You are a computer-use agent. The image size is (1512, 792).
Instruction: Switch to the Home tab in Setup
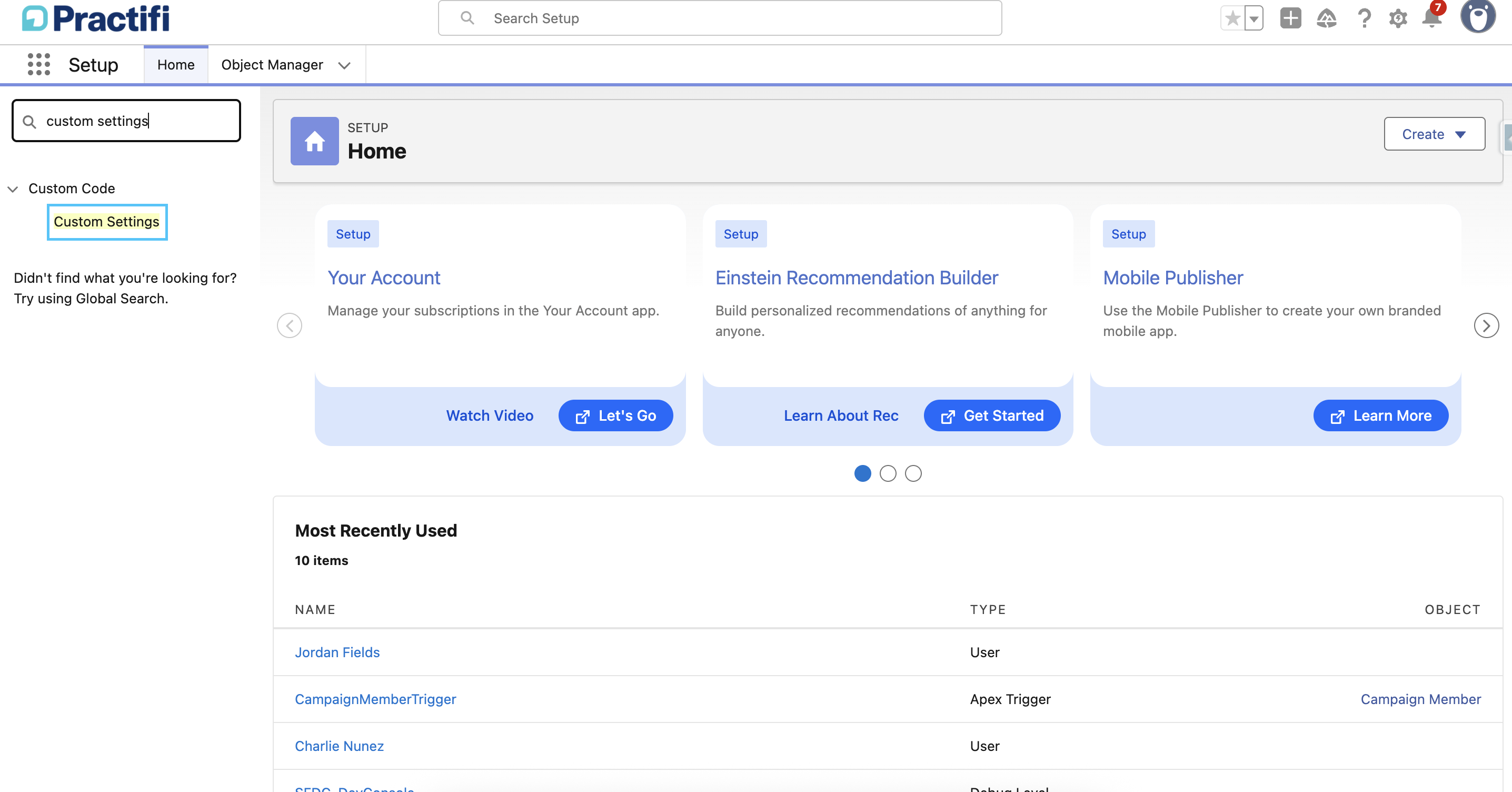click(x=175, y=65)
